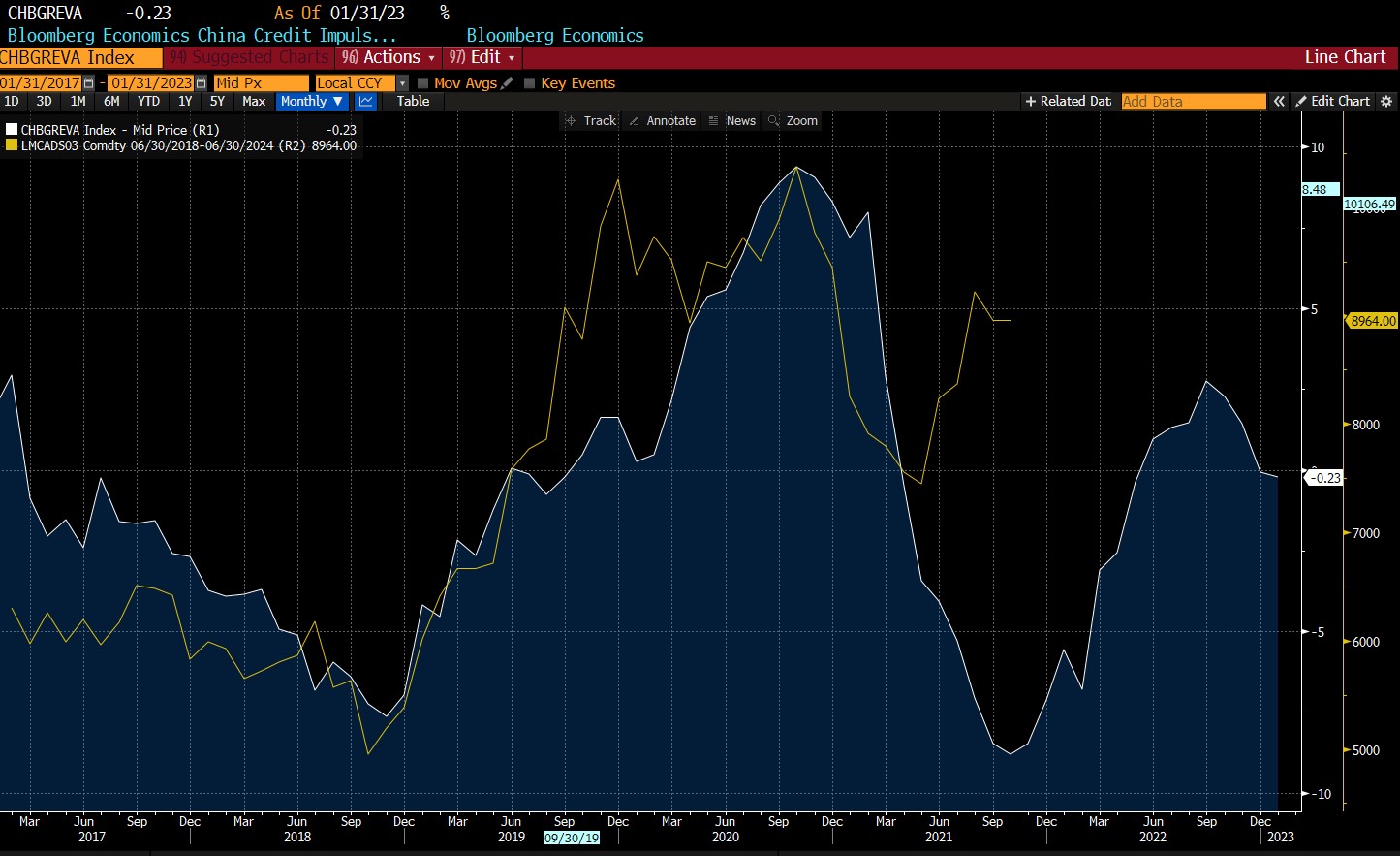Image resolution: width=1400 pixels, height=856 pixels.
Task: Enable the Mov Avgs checkbox
Action: pos(422,83)
